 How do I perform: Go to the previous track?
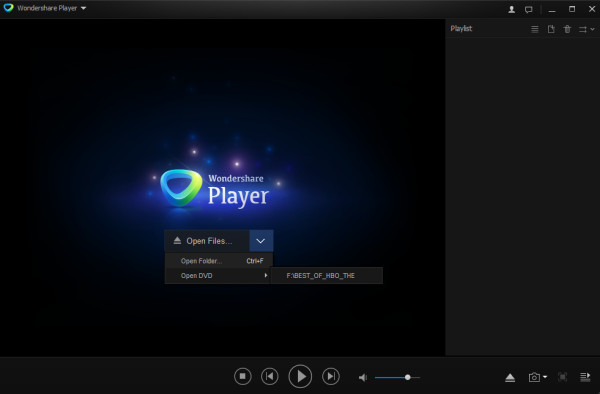pyautogui.click(x=270, y=376)
